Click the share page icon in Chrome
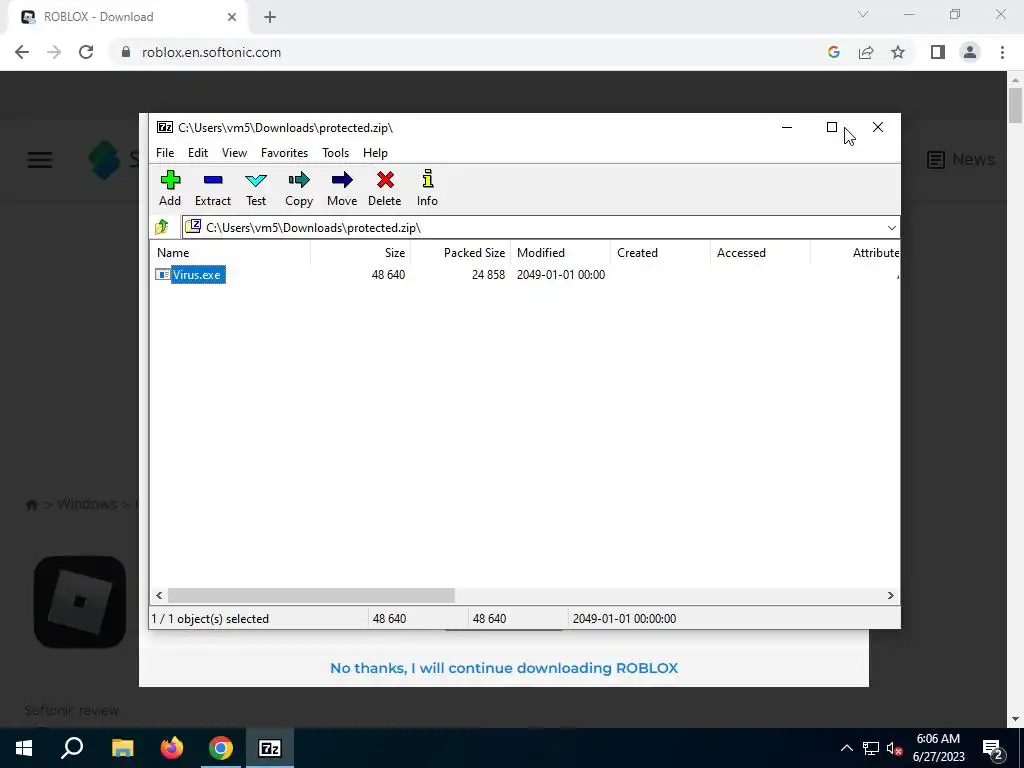Screen dimensions: 1024x768 coord(866,52)
